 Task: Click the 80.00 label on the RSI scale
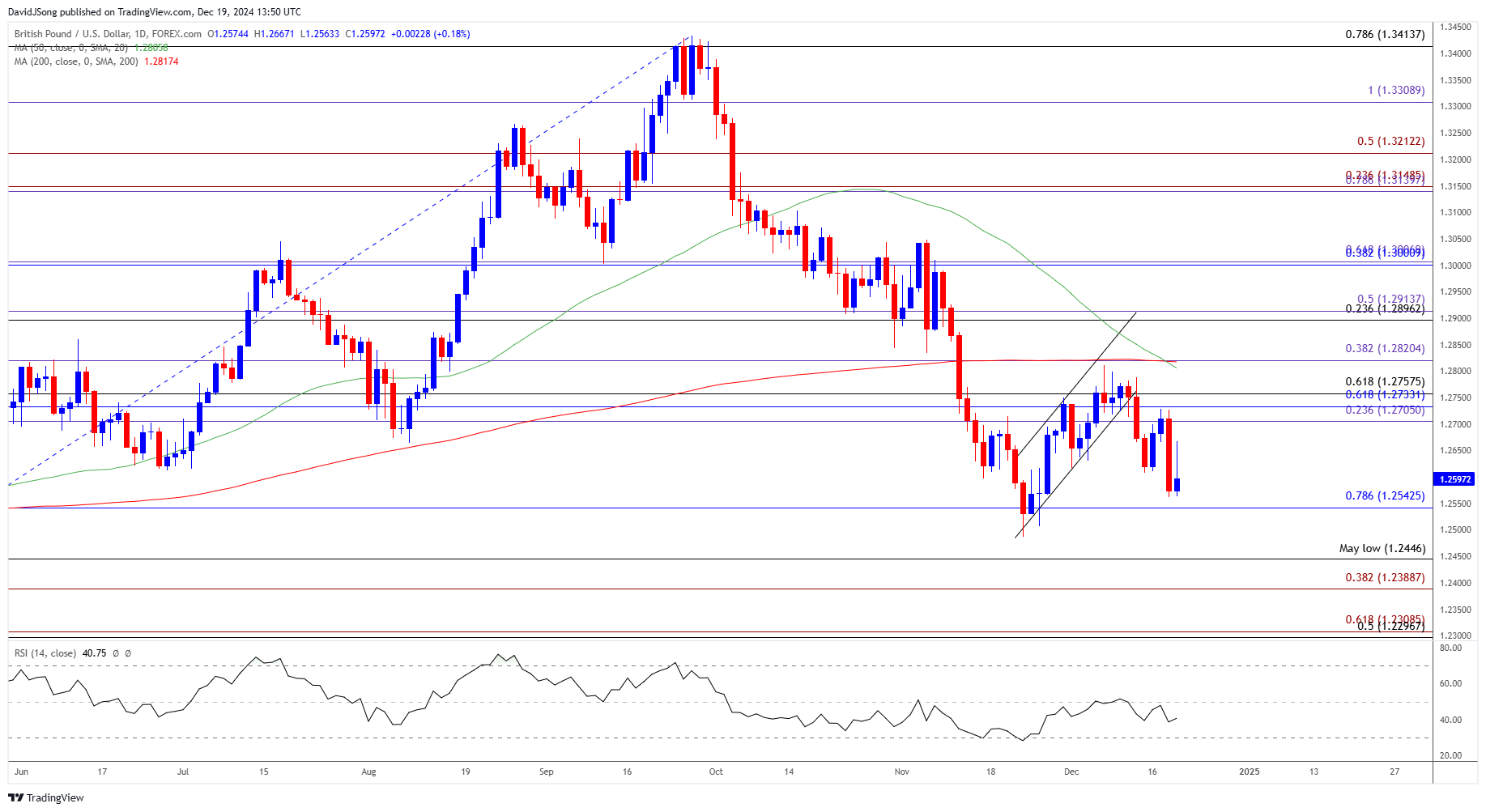pyautogui.click(x=1450, y=648)
